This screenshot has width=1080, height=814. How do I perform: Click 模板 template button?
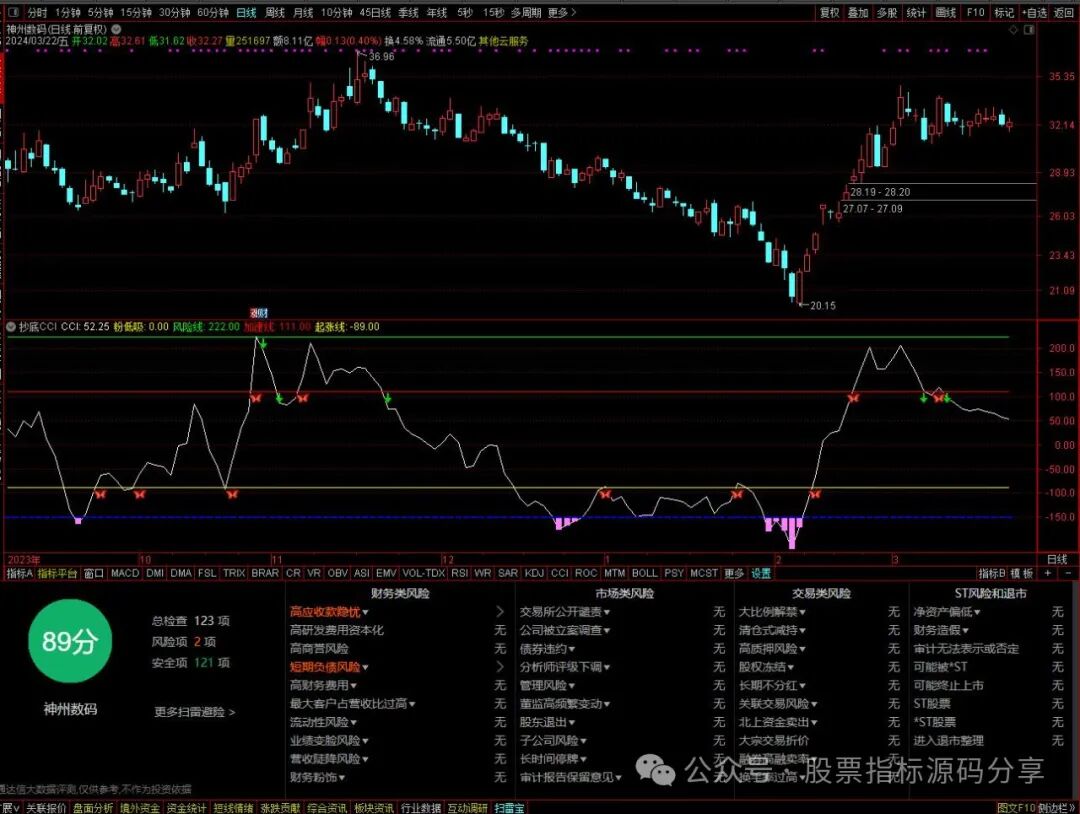click(x=1023, y=573)
